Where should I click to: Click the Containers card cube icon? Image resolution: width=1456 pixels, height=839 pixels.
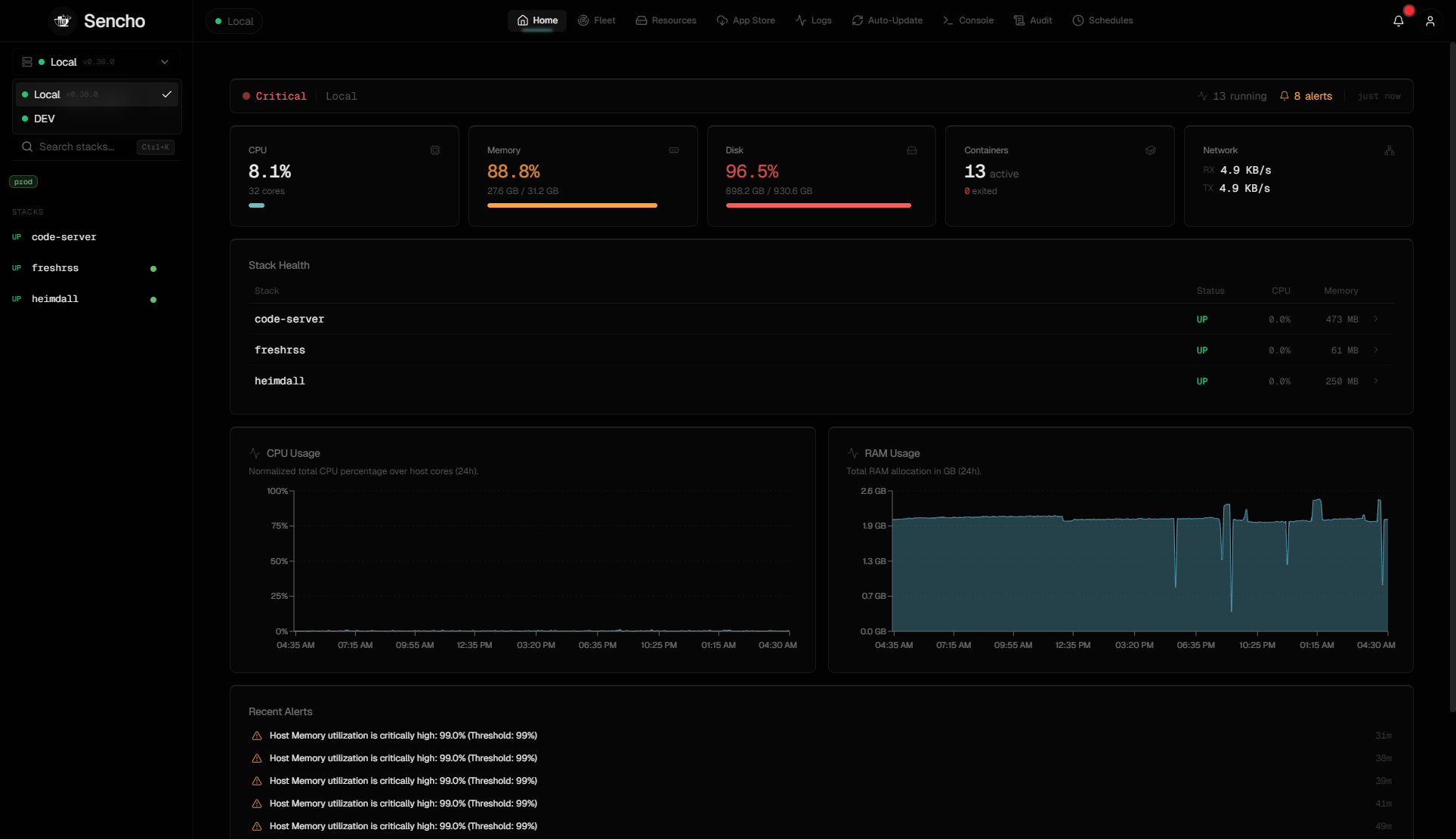pos(1151,150)
